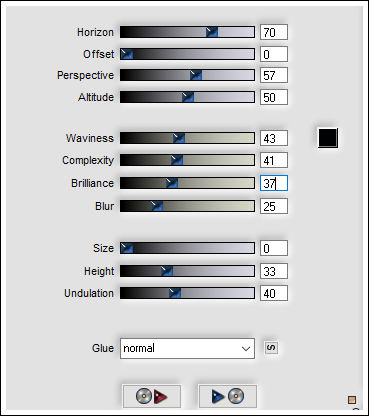This screenshot has width=369, height=416.
Task: Click the Blur slider handle
Action: click(157, 206)
